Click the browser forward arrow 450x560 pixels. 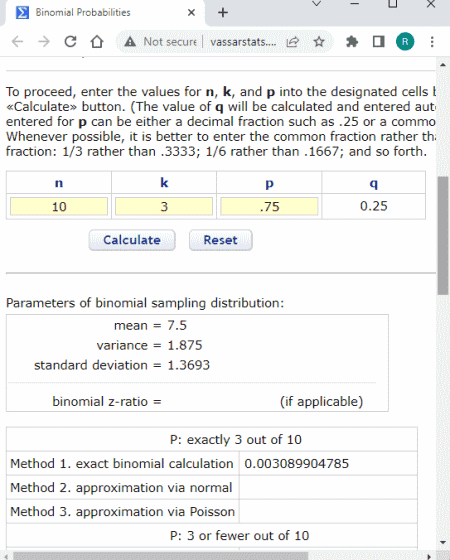(x=44, y=42)
